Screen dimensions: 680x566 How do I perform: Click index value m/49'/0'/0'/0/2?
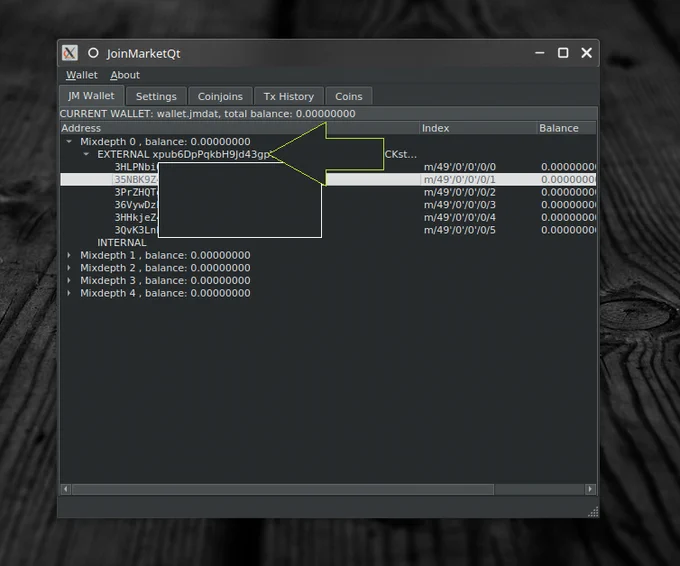460,192
